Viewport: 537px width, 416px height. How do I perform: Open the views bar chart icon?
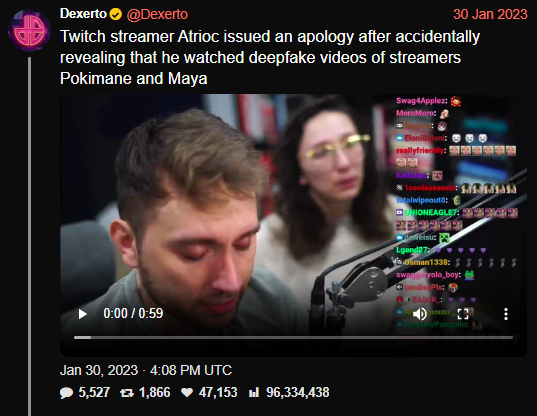tap(254, 392)
